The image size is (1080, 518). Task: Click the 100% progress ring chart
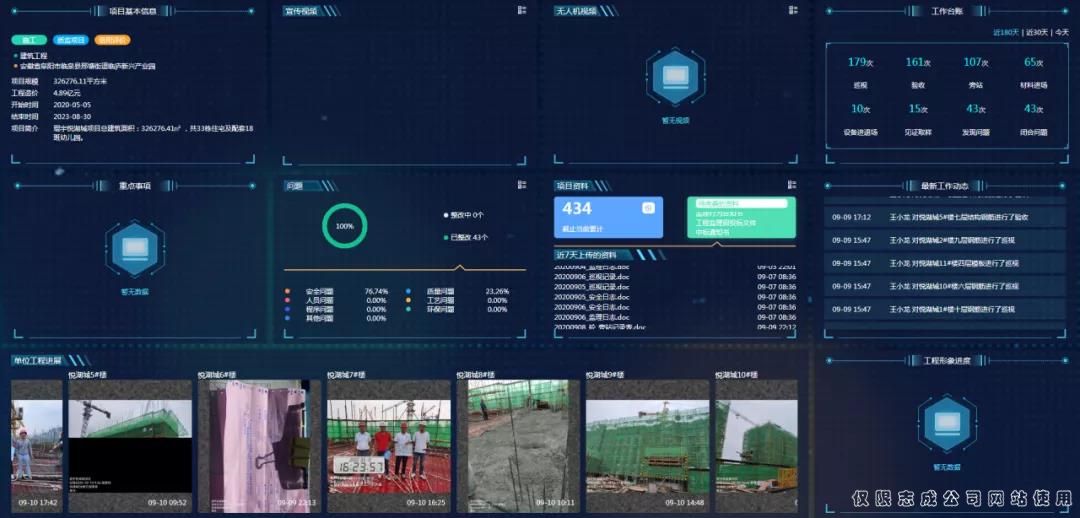(x=344, y=226)
